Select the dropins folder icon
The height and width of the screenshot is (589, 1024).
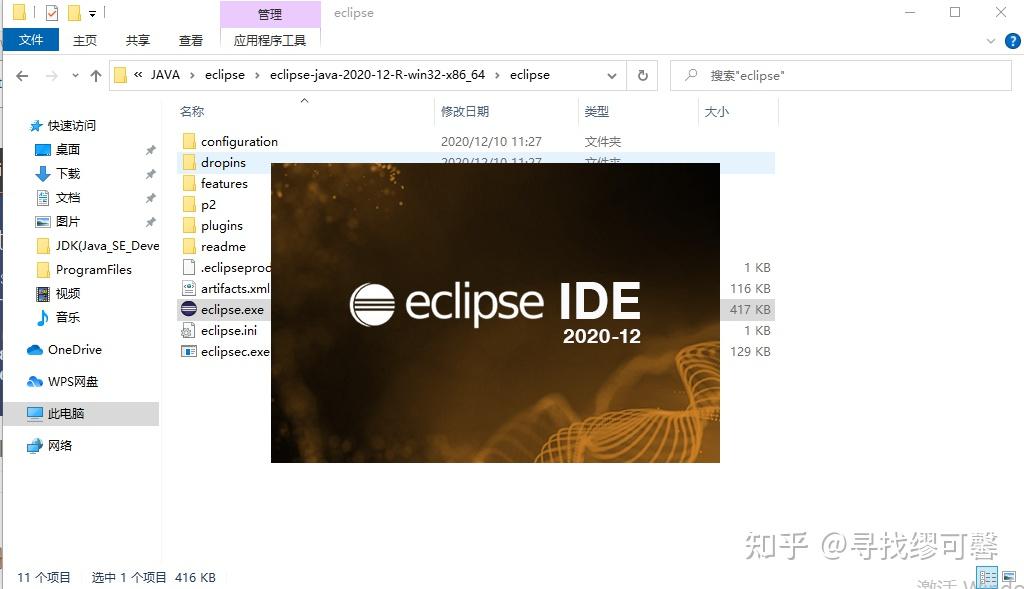click(x=189, y=162)
